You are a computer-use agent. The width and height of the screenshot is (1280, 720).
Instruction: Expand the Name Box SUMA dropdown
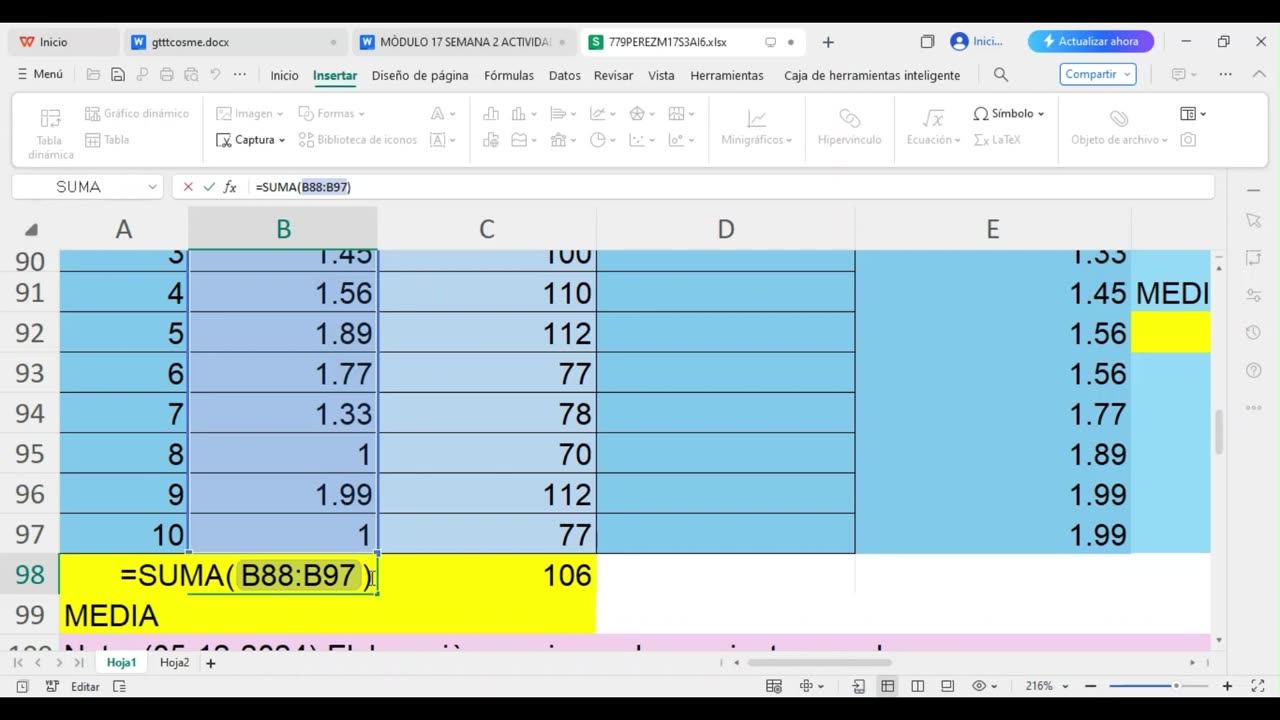[x=152, y=187]
